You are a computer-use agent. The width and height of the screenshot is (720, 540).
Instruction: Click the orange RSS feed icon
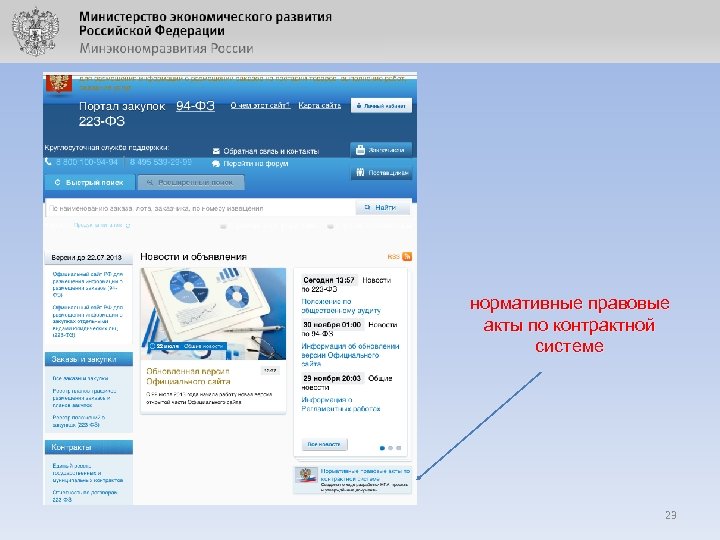[407, 256]
